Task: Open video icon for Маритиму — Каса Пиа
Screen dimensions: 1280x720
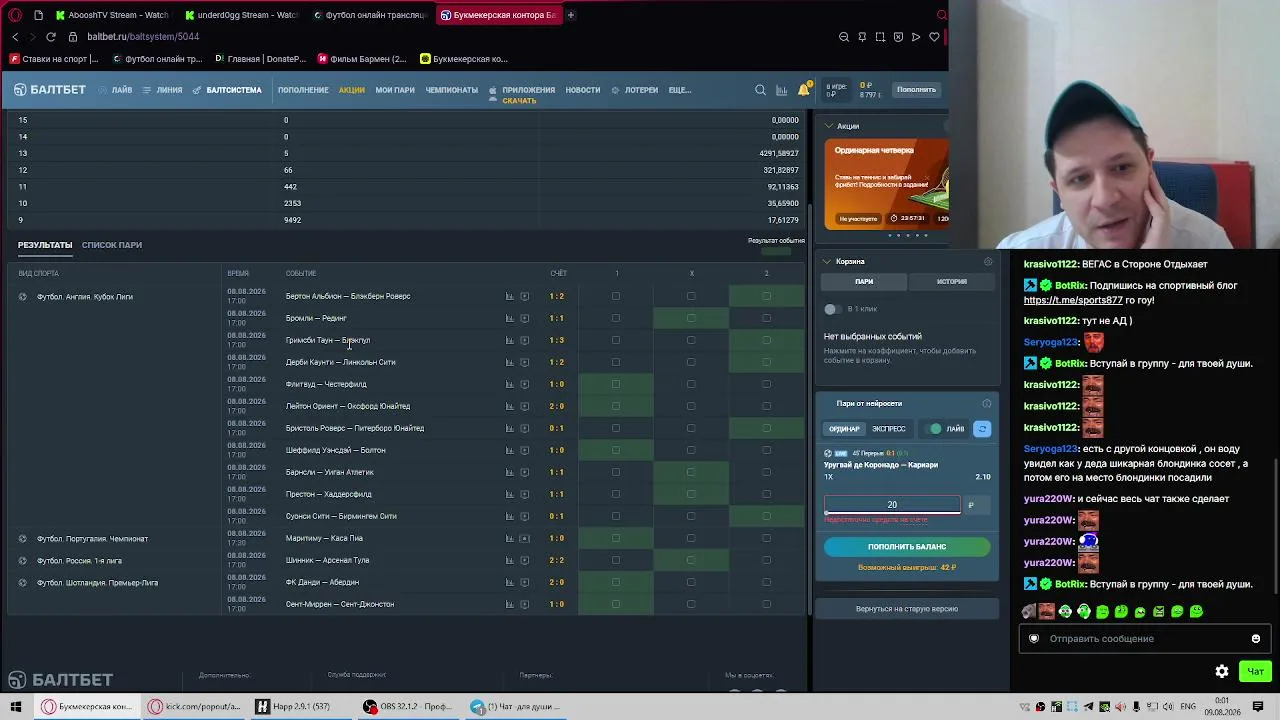Action: pos(524,538)
